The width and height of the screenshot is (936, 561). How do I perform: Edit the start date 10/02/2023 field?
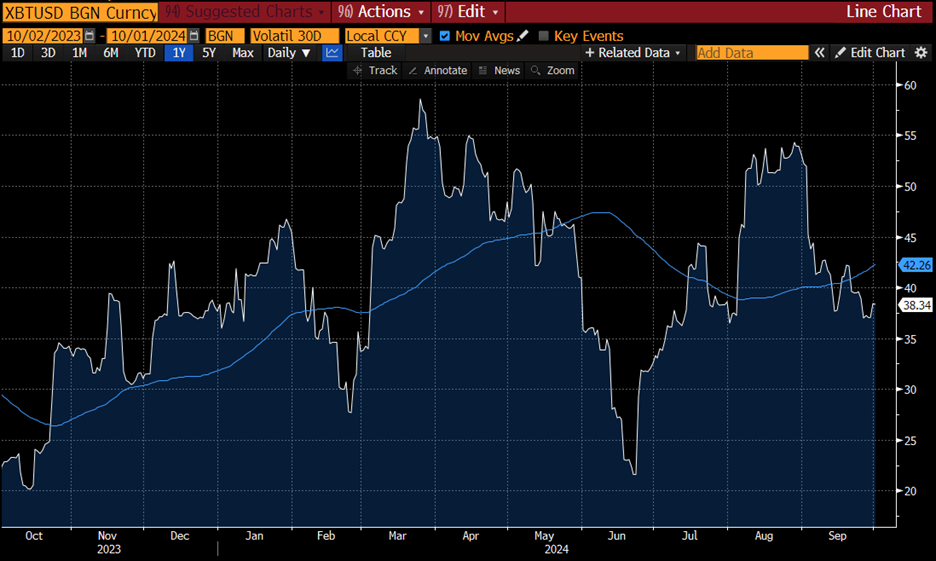click(43, 36)
